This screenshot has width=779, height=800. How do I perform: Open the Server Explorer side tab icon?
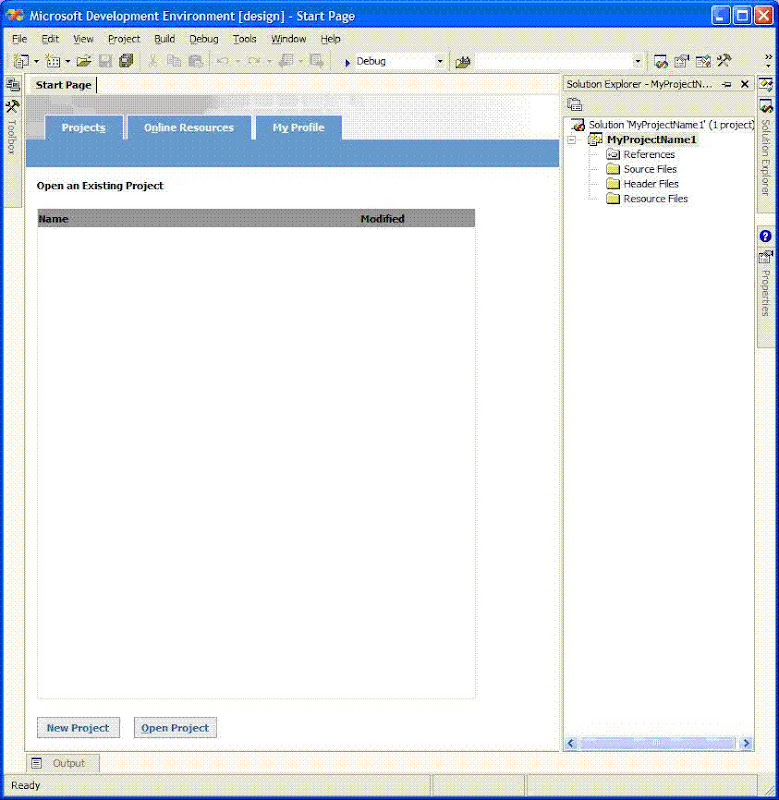coord(13,85)
